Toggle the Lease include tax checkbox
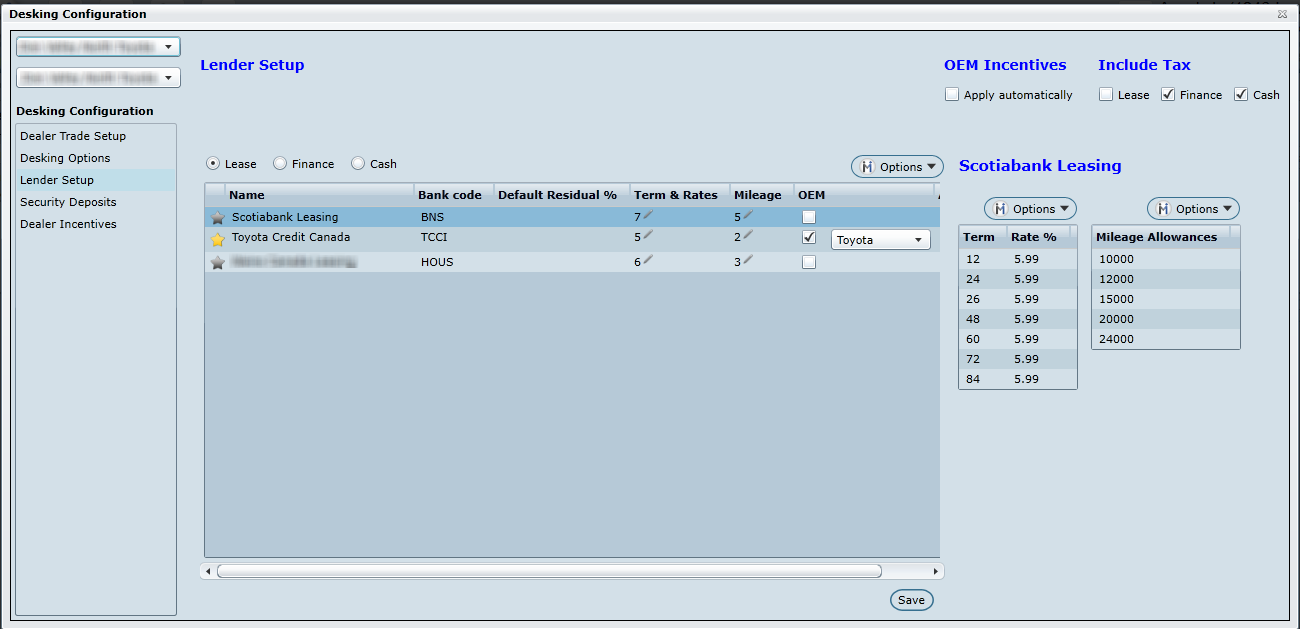This screenshot has width=1300, height=629. point(1106,95)
